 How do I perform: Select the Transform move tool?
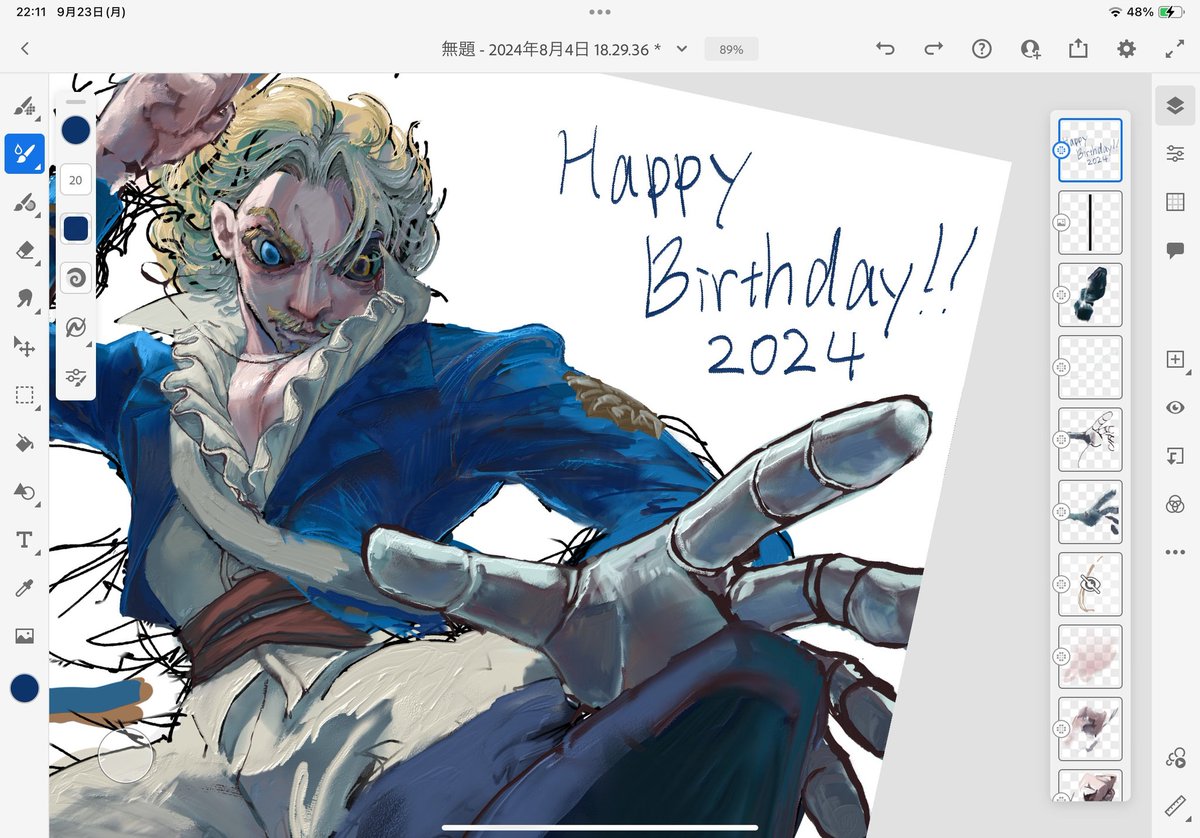[x=24, y=347]
